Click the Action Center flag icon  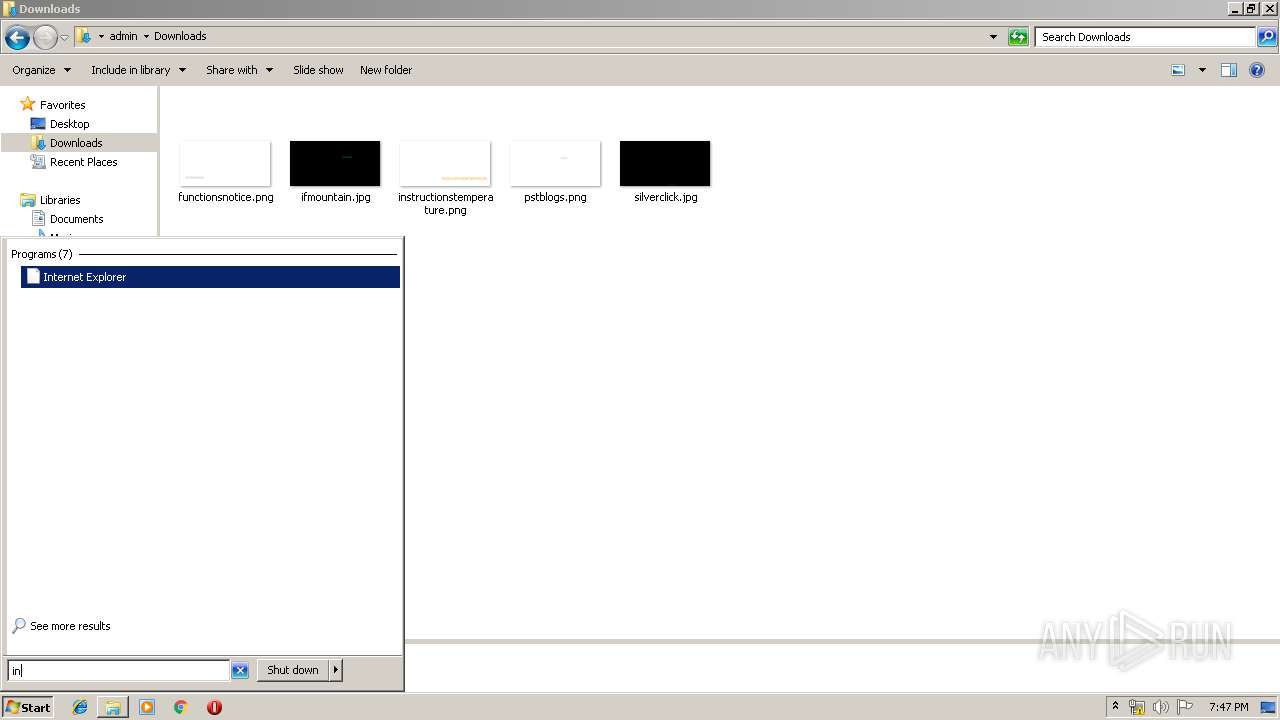1185,707
